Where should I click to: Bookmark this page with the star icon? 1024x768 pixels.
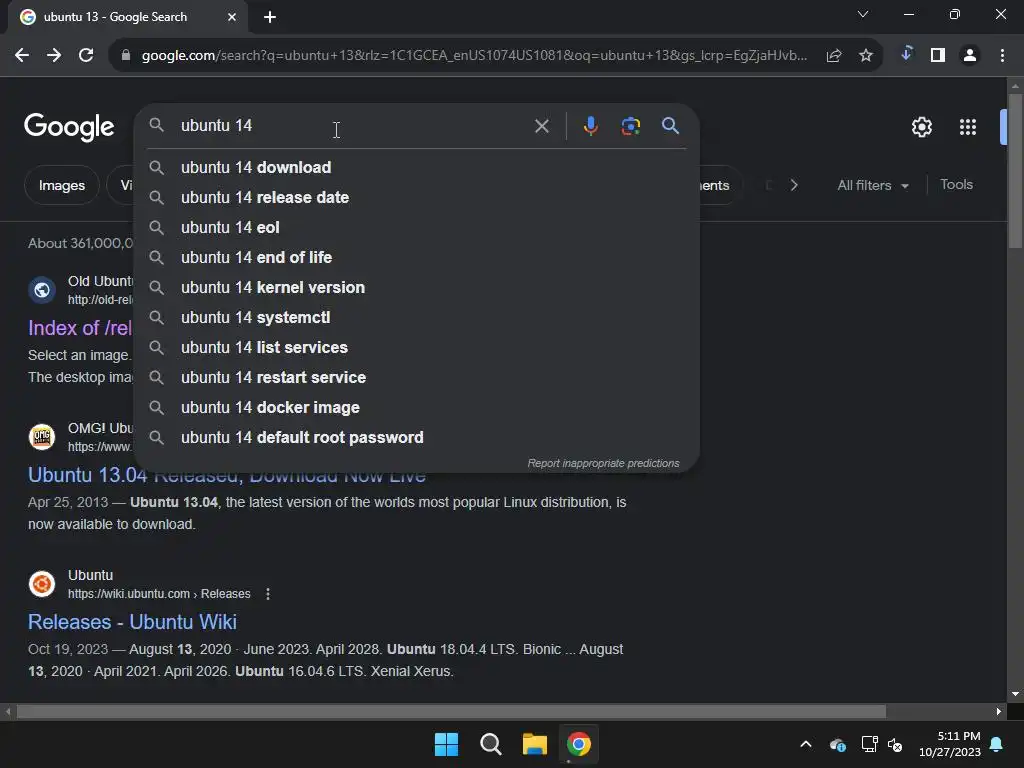(x=866, y=56)
